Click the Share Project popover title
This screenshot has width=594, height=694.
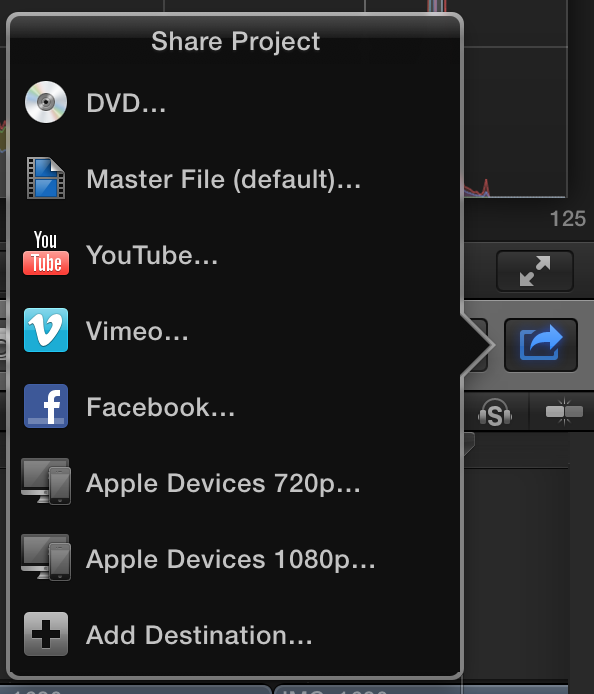(235, 41)
